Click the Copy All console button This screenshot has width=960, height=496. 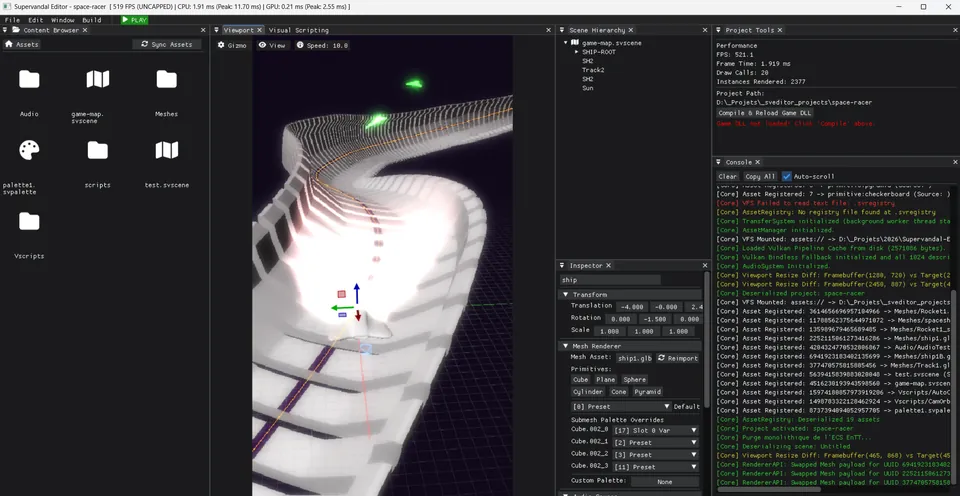[x=760, y=176]
